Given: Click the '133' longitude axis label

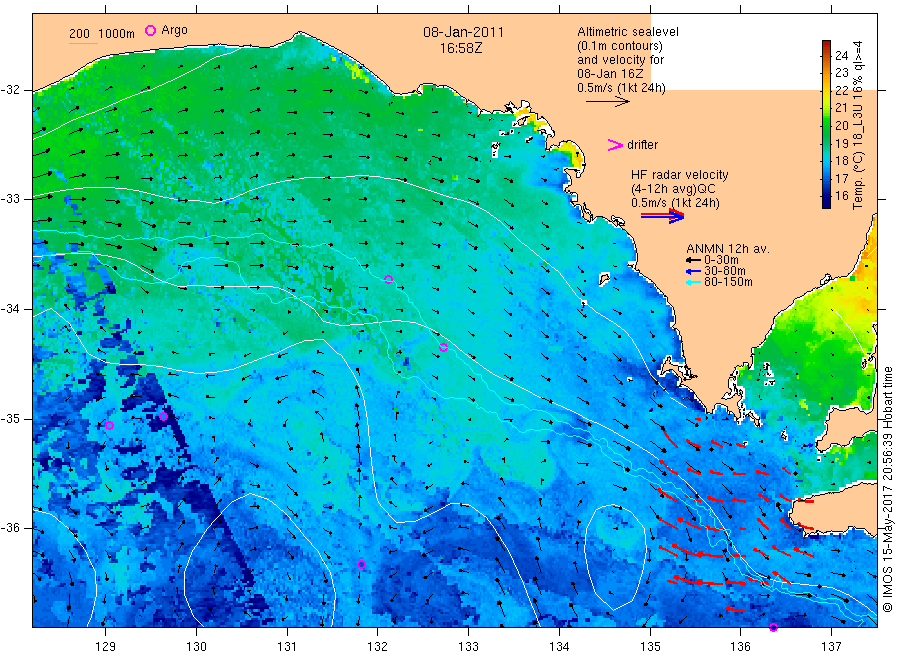Looking at the screenshot, I should (468, 647).
